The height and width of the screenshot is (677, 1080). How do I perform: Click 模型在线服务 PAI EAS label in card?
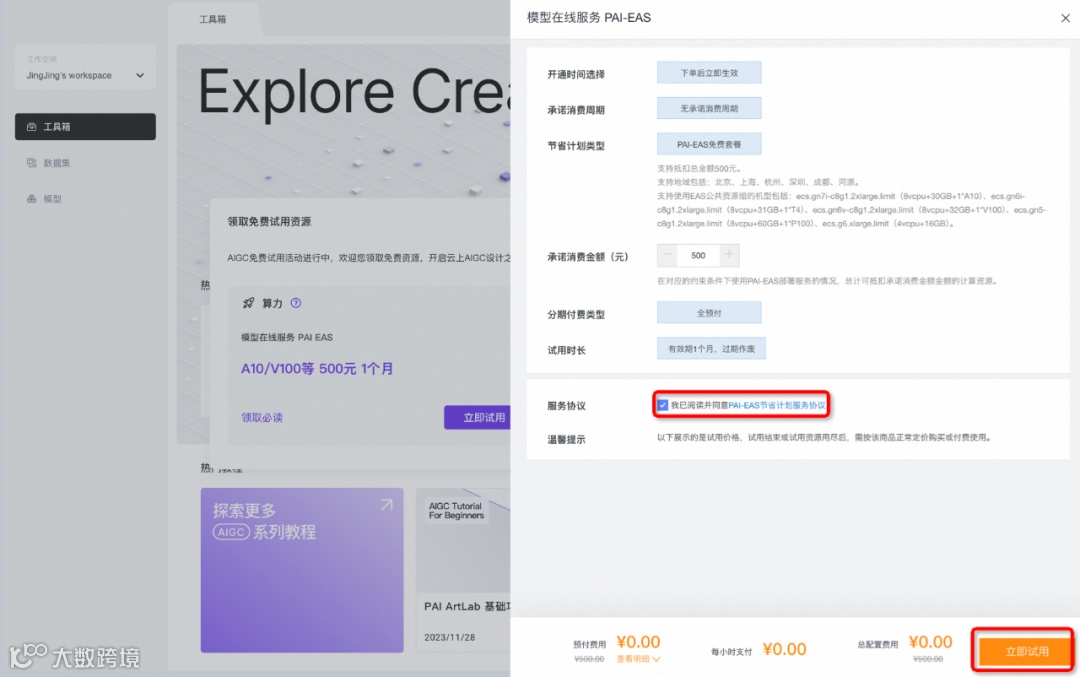coord(287,337)
